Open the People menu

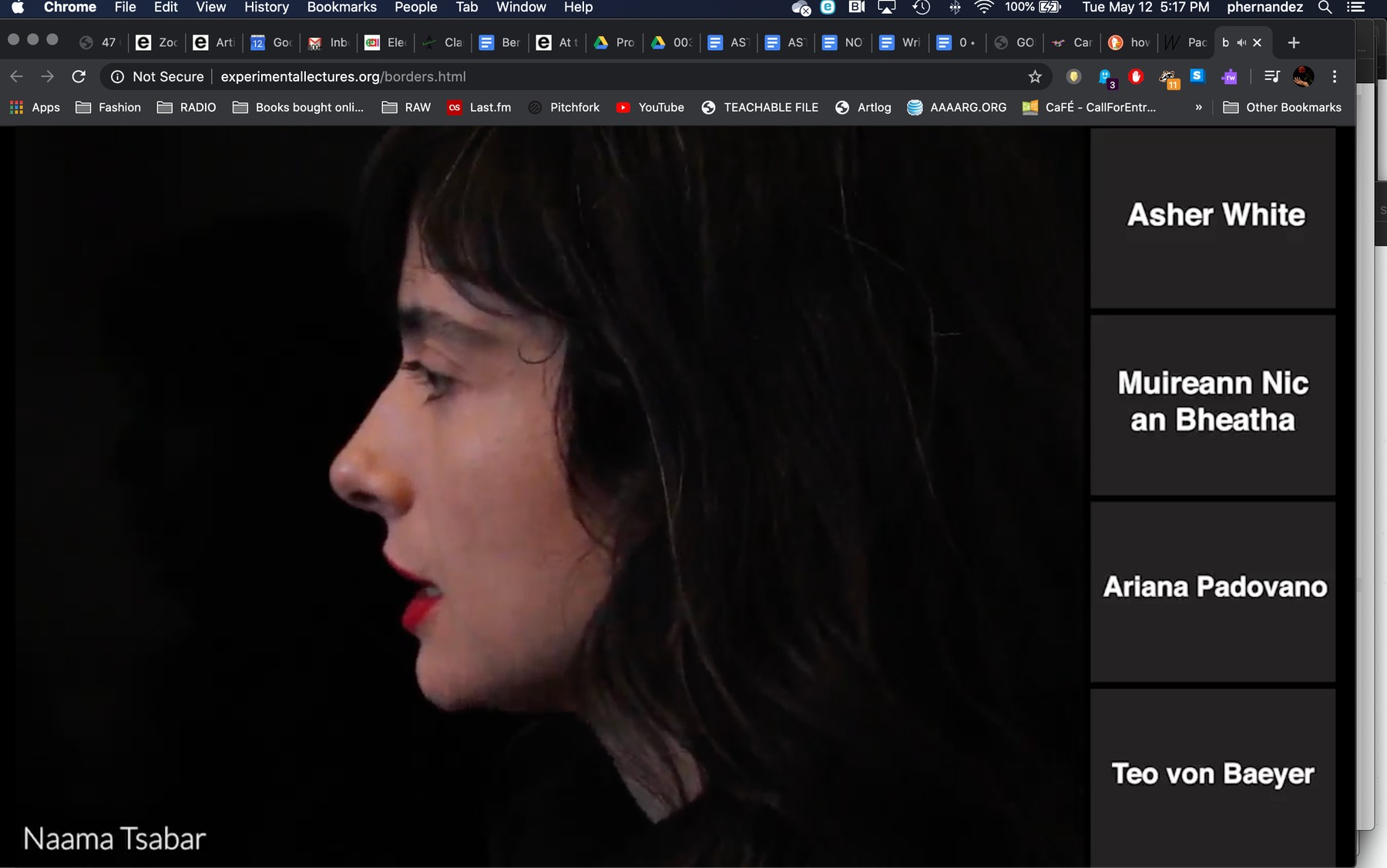[415, 8]
